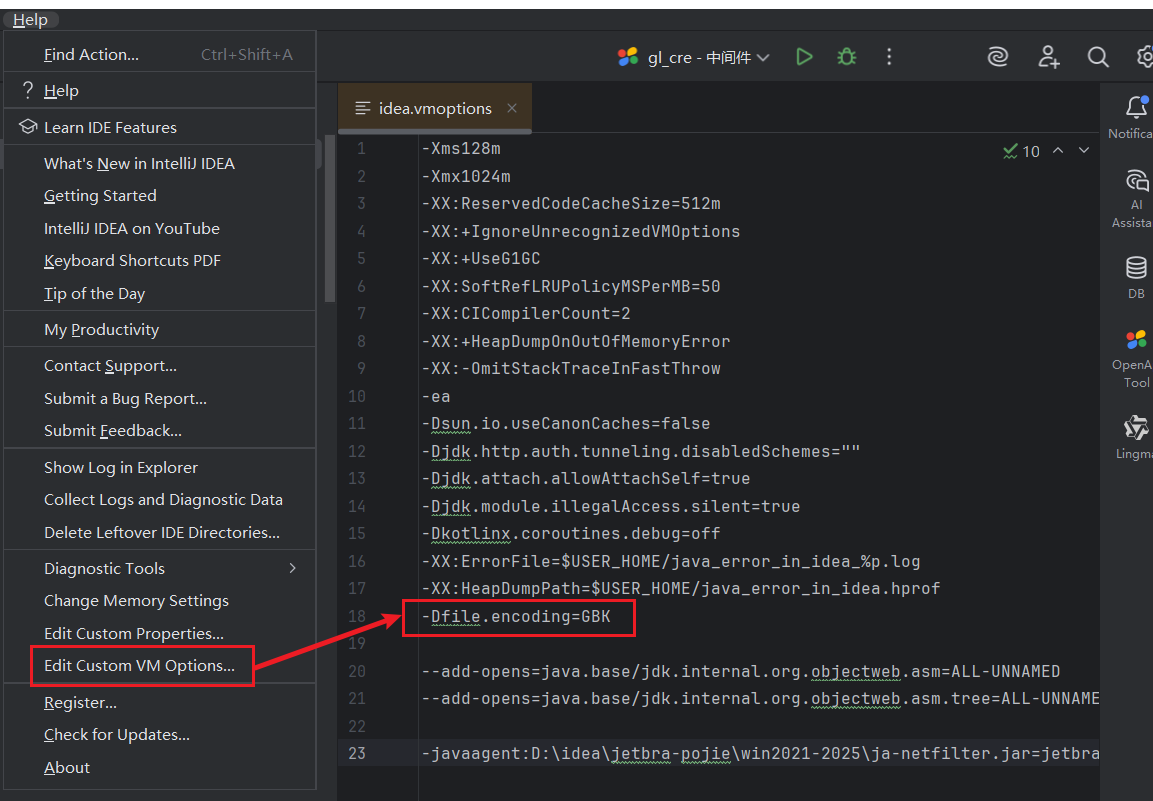Click the -javaagent ja-netfilter line
This screenshot has width=1153, height=801.
pos(760,753)
